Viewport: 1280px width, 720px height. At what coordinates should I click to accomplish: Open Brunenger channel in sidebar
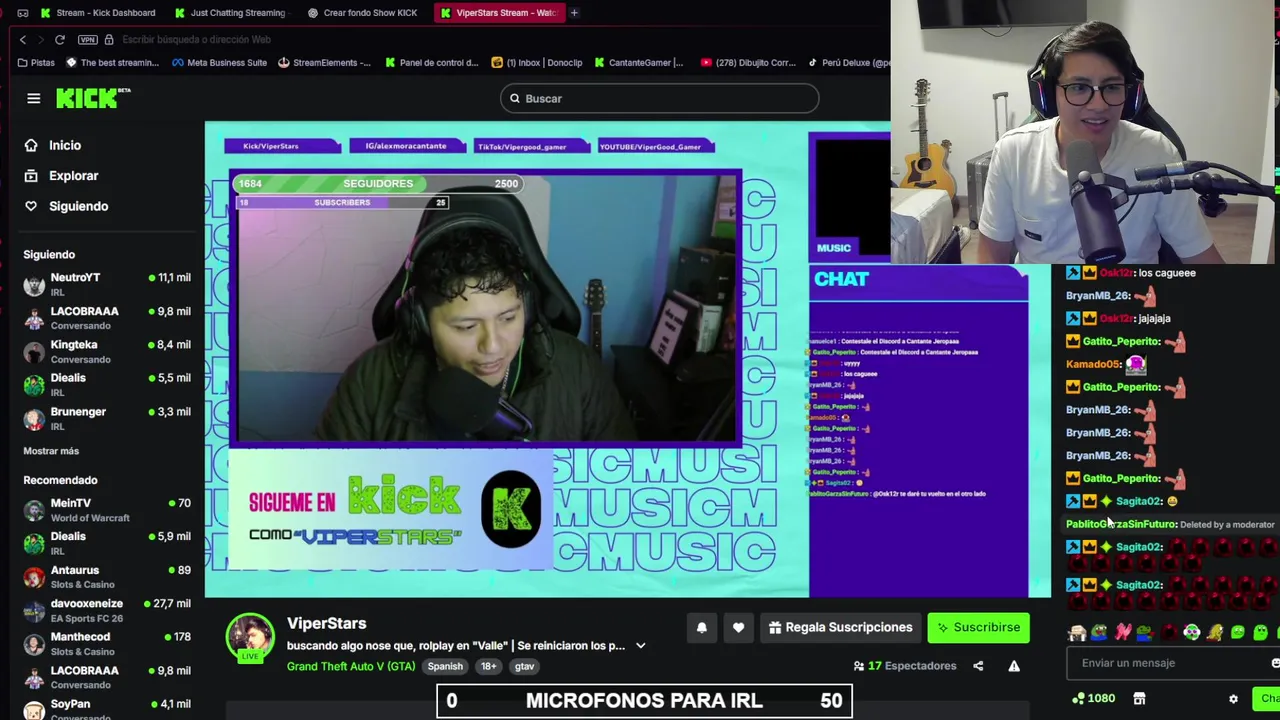pos(107,418)
